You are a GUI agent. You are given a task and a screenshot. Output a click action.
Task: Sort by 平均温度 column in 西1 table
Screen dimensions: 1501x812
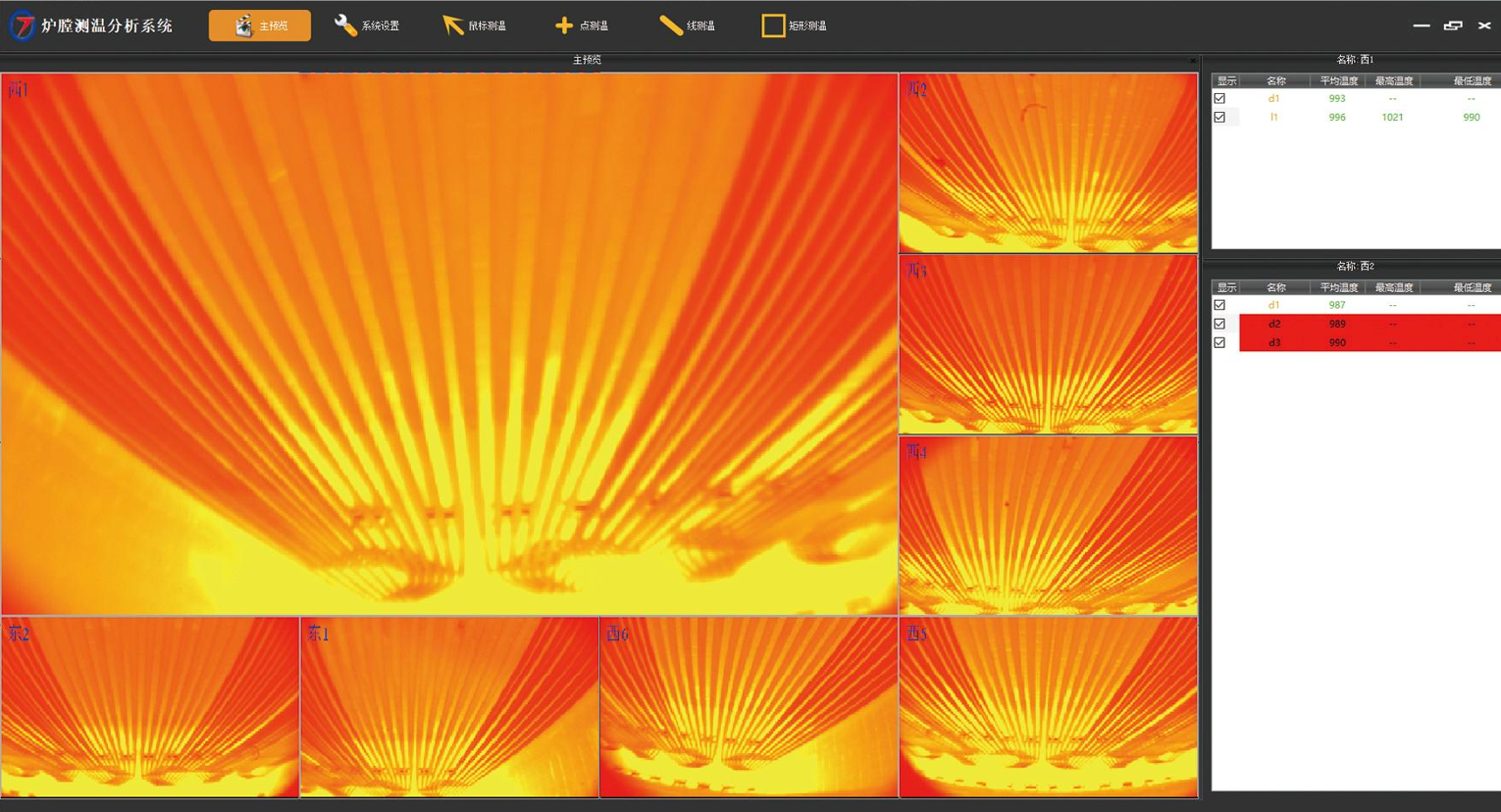pyautogui.click(x=1338, y=80)
